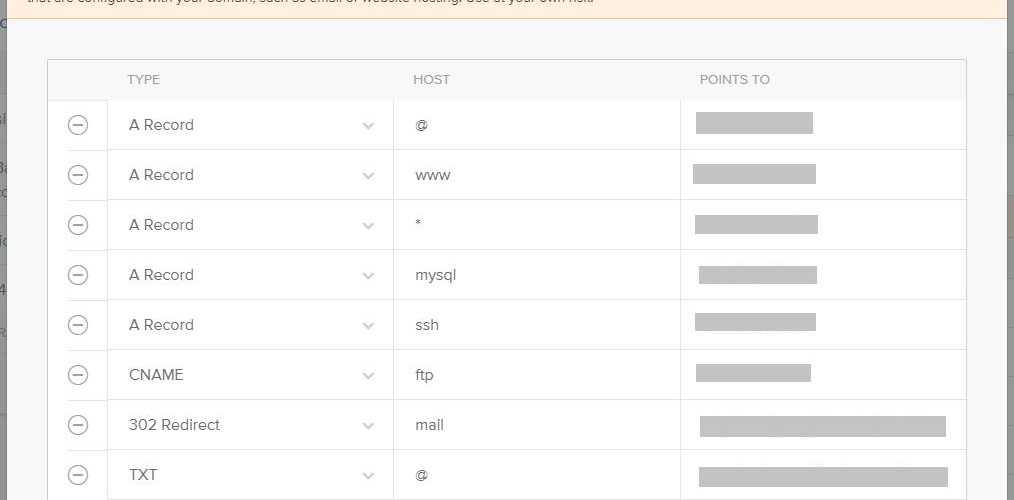Click the HOST column header
This screenshot has width=1014, height=500.
[x=431, y=80]
